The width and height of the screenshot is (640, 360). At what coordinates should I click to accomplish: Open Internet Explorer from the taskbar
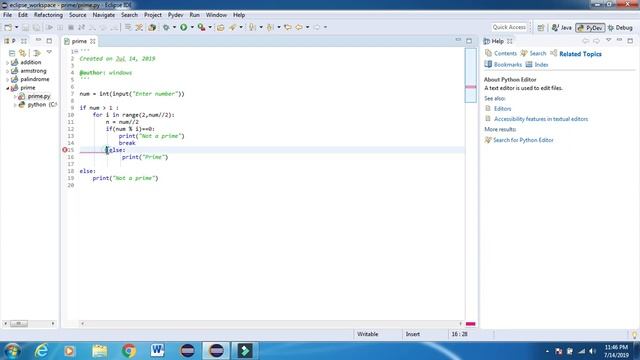point(41,351)
